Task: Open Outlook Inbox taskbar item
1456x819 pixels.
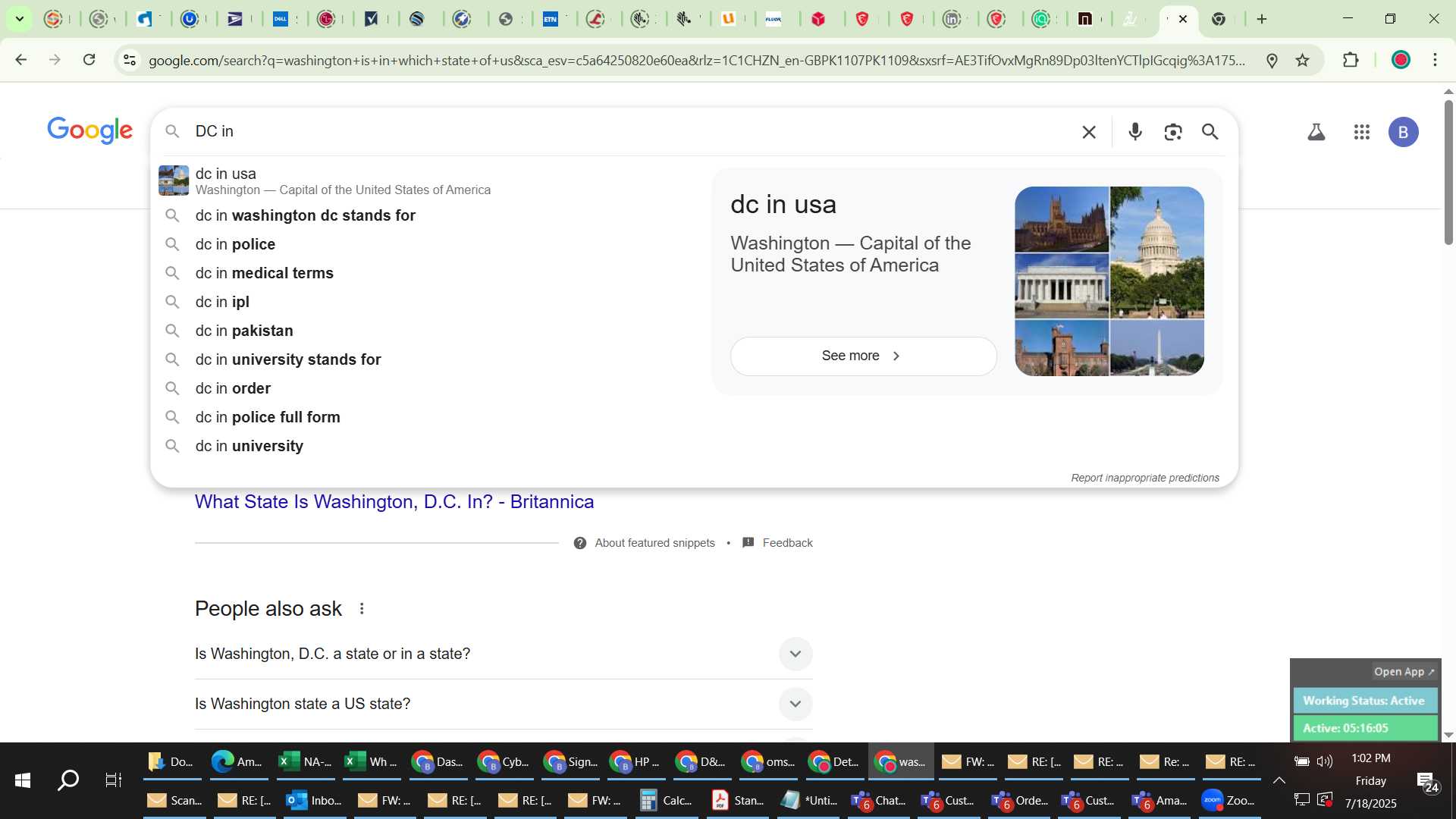Action: tap(314, 800)
